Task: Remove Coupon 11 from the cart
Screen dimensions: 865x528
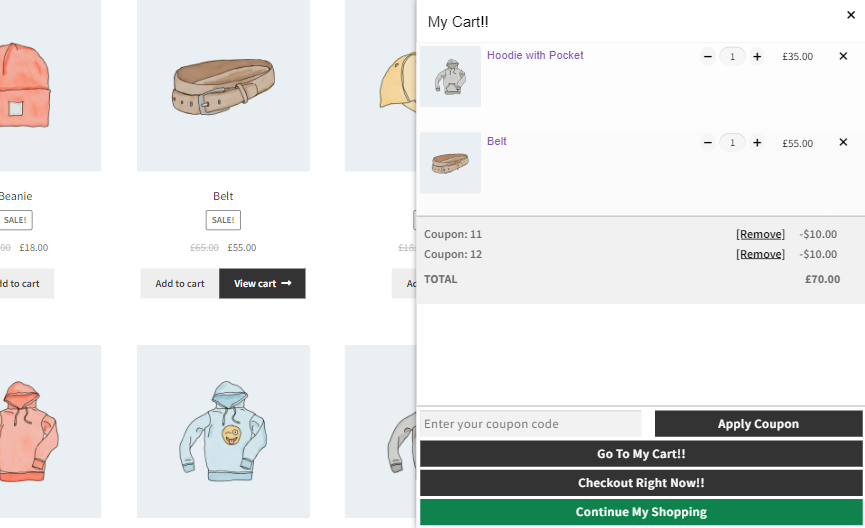Action: 760,234
